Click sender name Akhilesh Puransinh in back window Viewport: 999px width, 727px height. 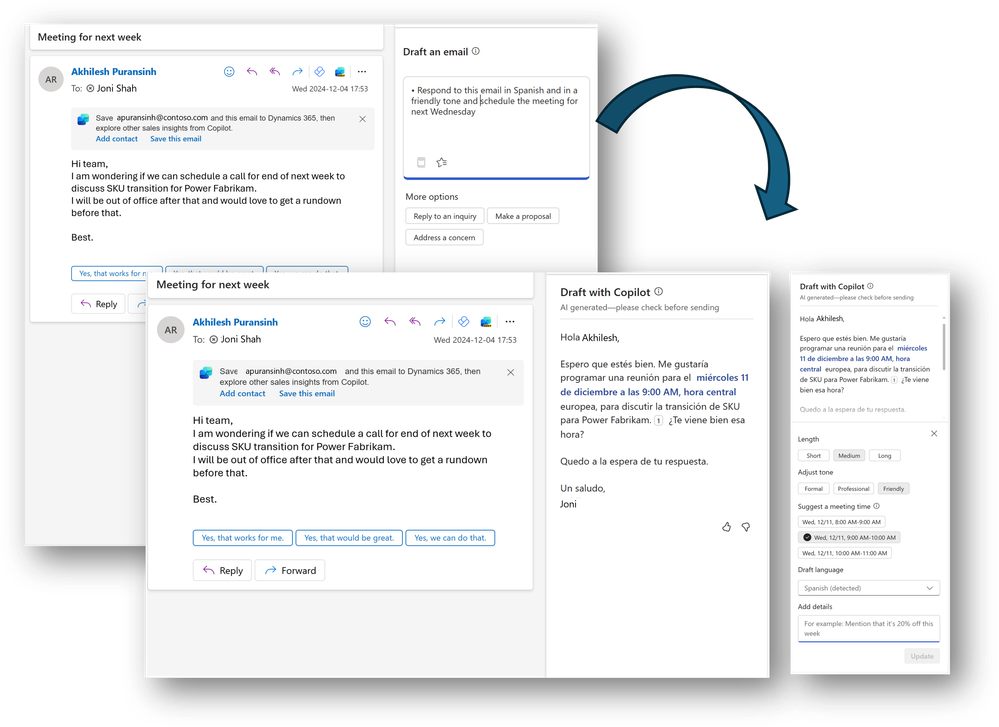pyautogui.click(x=113, y=71)
